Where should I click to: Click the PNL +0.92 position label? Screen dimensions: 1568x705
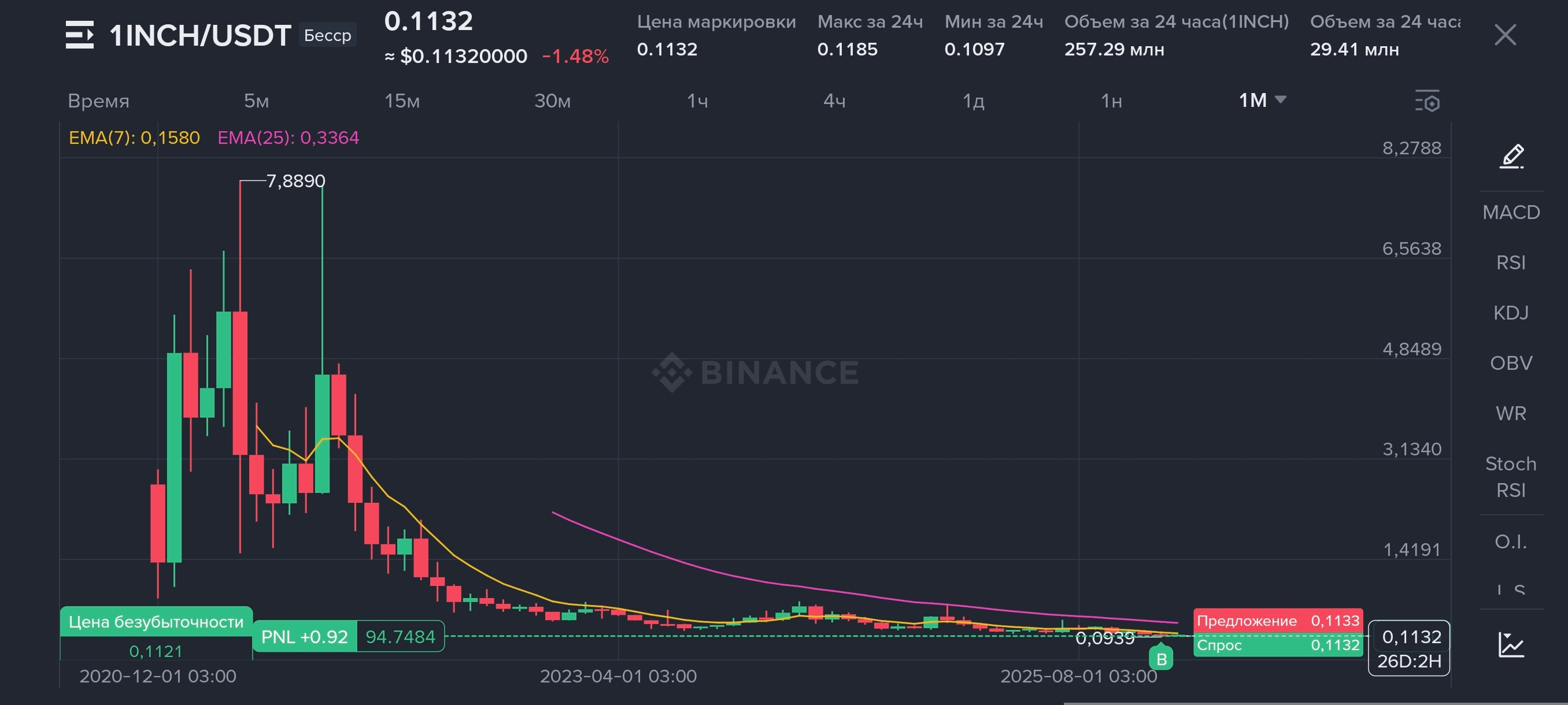click(304, 637)
